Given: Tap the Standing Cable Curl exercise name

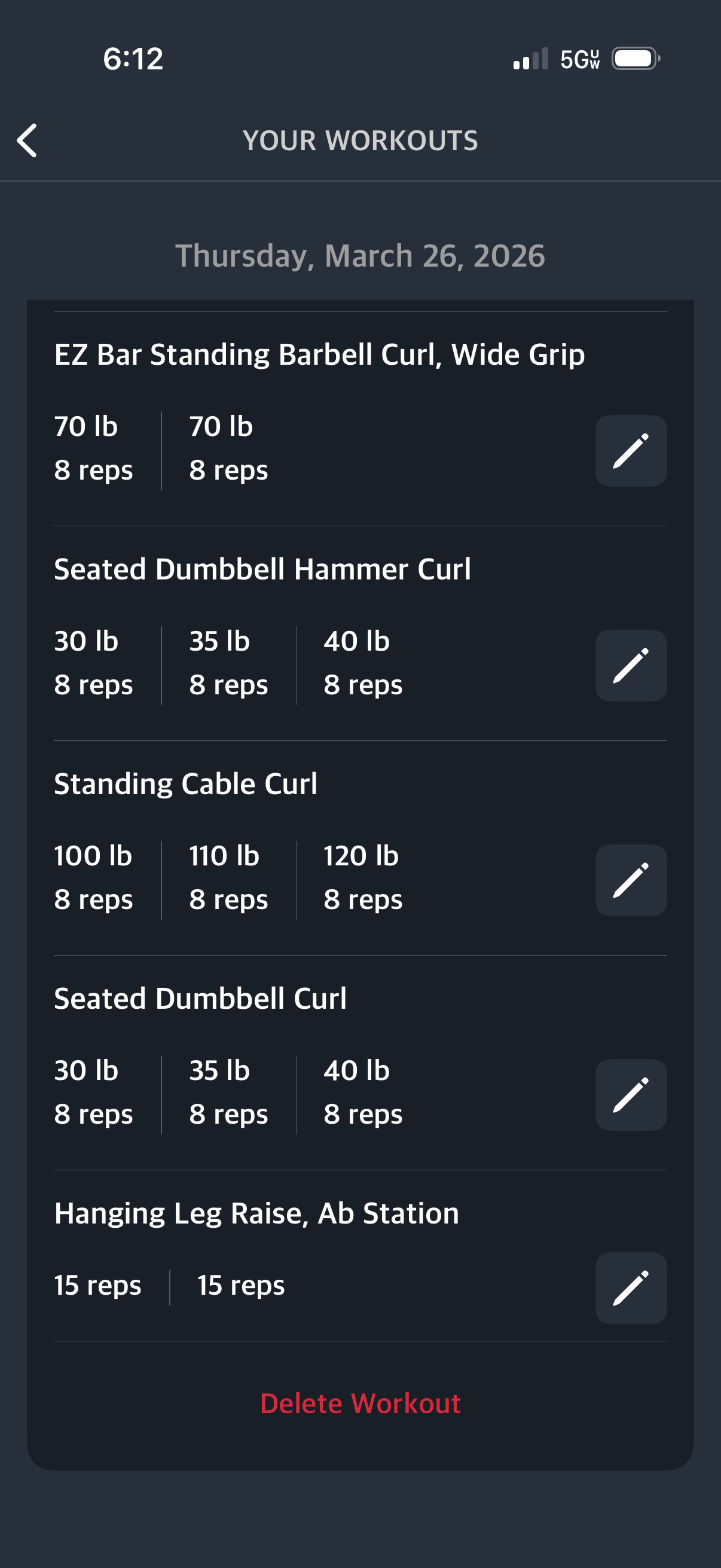Looking at the screenshot, I should (185, 784).
